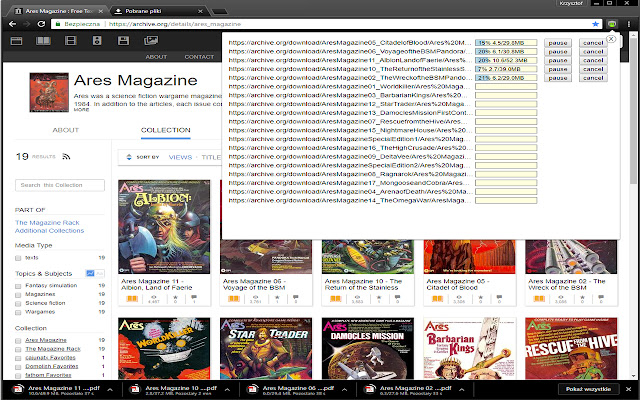Cancel the AresMagazine10 ReturnoftheStainless download
This screenshot has width=640, height=400.
[x=593, y=69]
